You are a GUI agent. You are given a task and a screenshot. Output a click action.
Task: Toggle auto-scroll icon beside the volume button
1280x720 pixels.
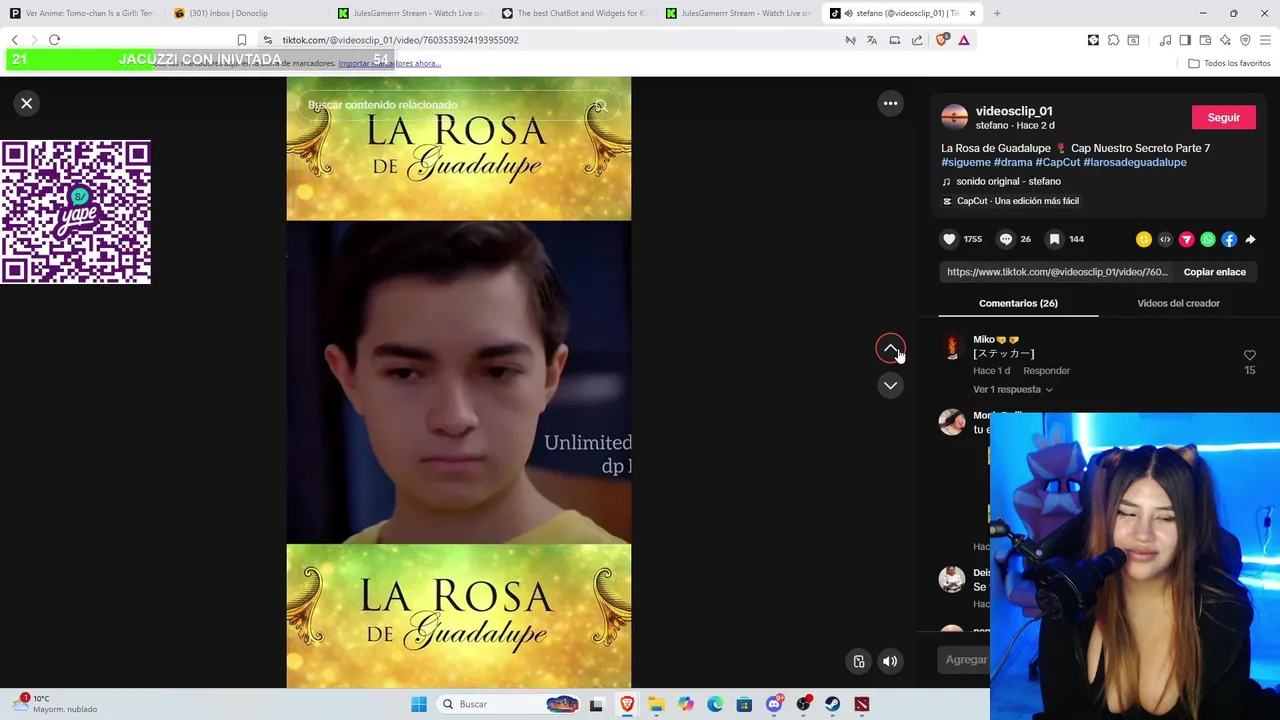pyautogui.click(x=859, y=661)
